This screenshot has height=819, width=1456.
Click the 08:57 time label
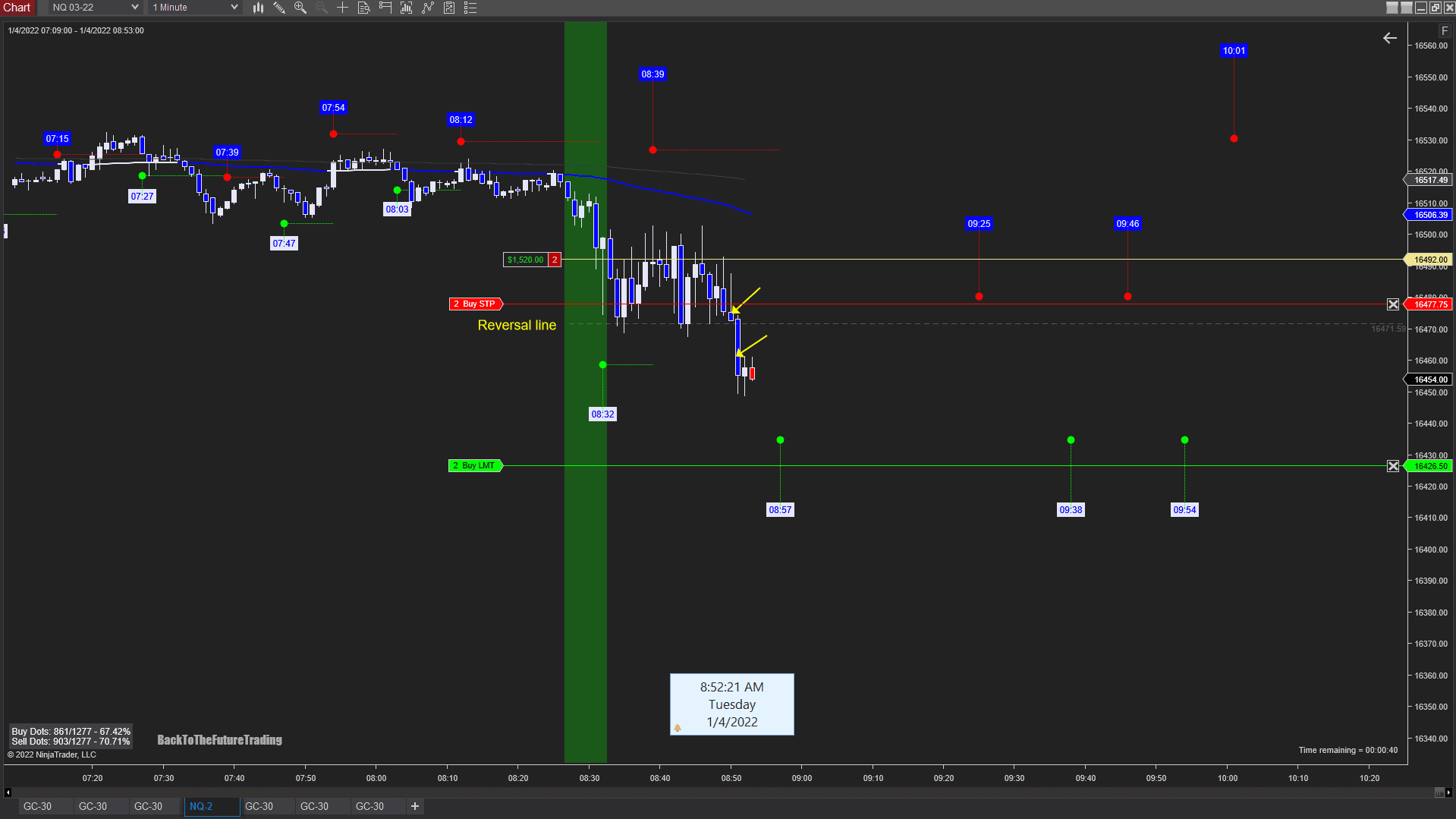coord(780,510)
